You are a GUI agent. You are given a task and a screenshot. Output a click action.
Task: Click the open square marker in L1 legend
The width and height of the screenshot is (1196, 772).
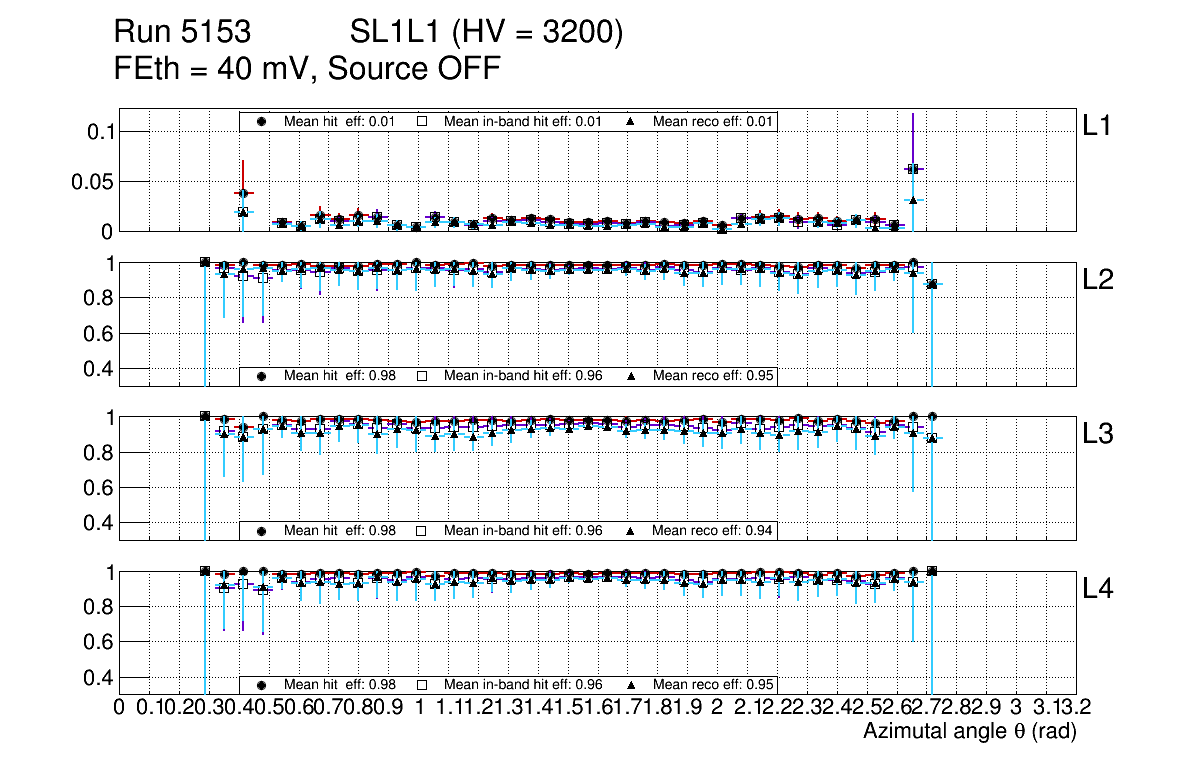422,121
